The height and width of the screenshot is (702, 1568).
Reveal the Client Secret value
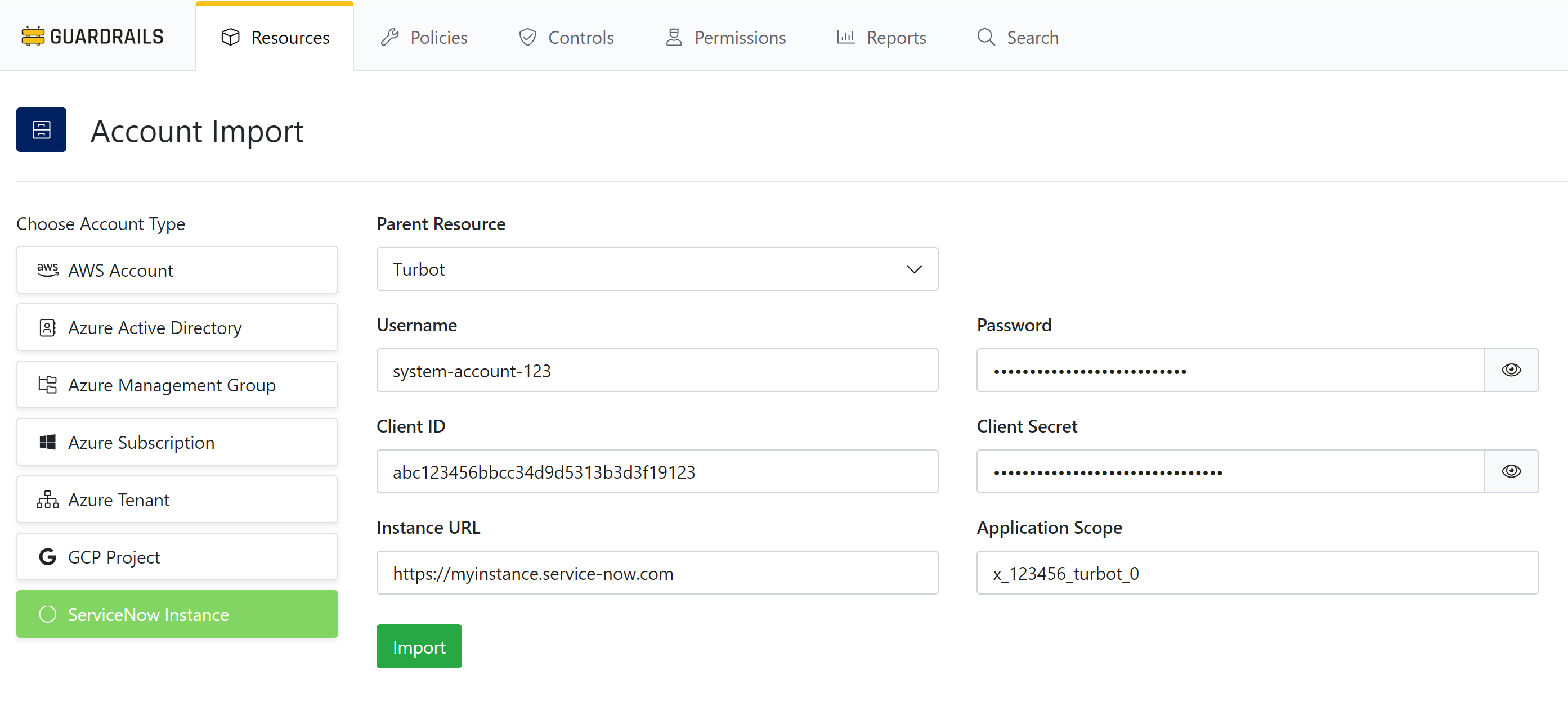pyautogui.click(x=1511, y=471)
